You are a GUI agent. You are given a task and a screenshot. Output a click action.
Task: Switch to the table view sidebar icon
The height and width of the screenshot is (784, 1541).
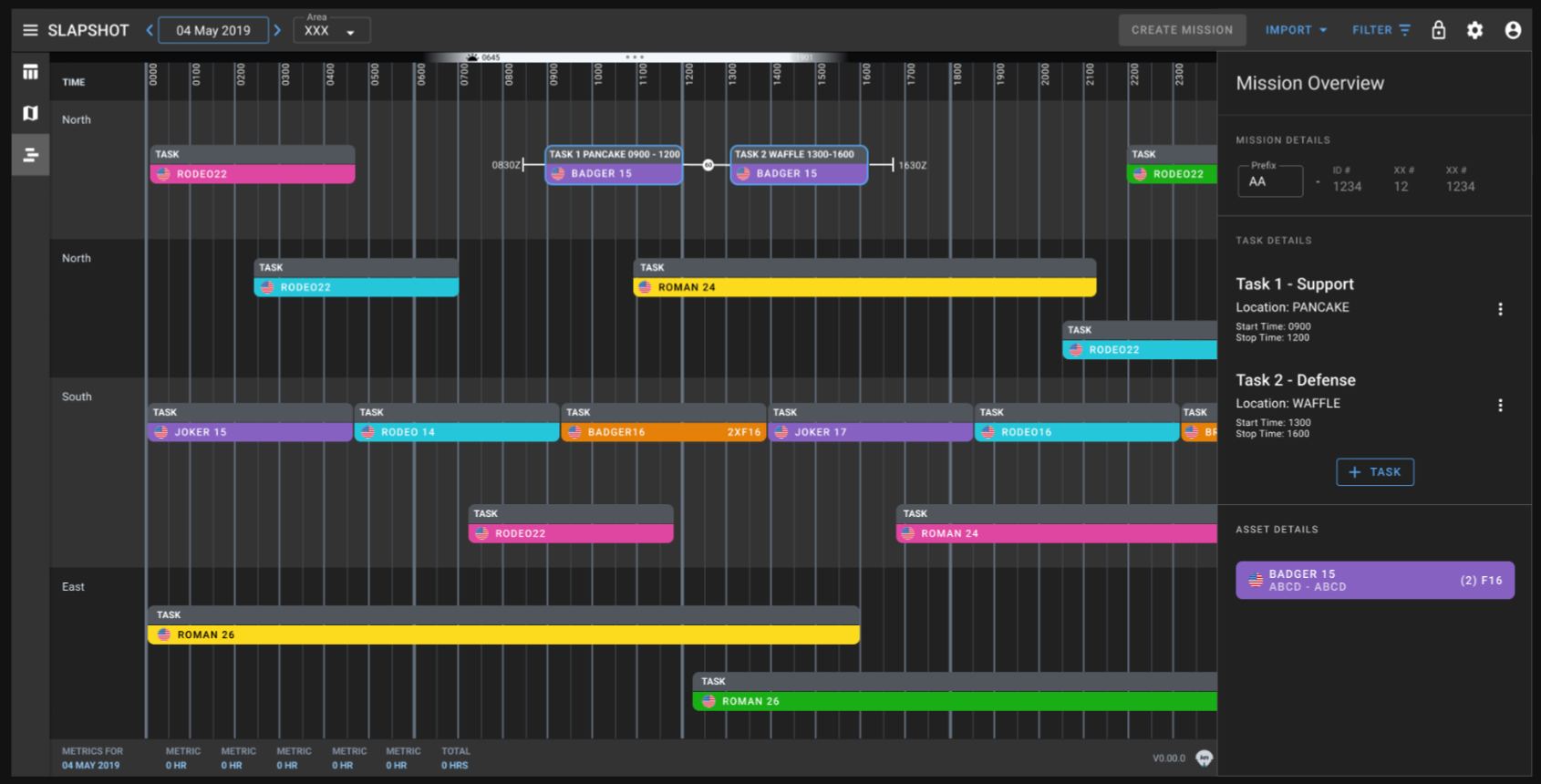(30, 72)
